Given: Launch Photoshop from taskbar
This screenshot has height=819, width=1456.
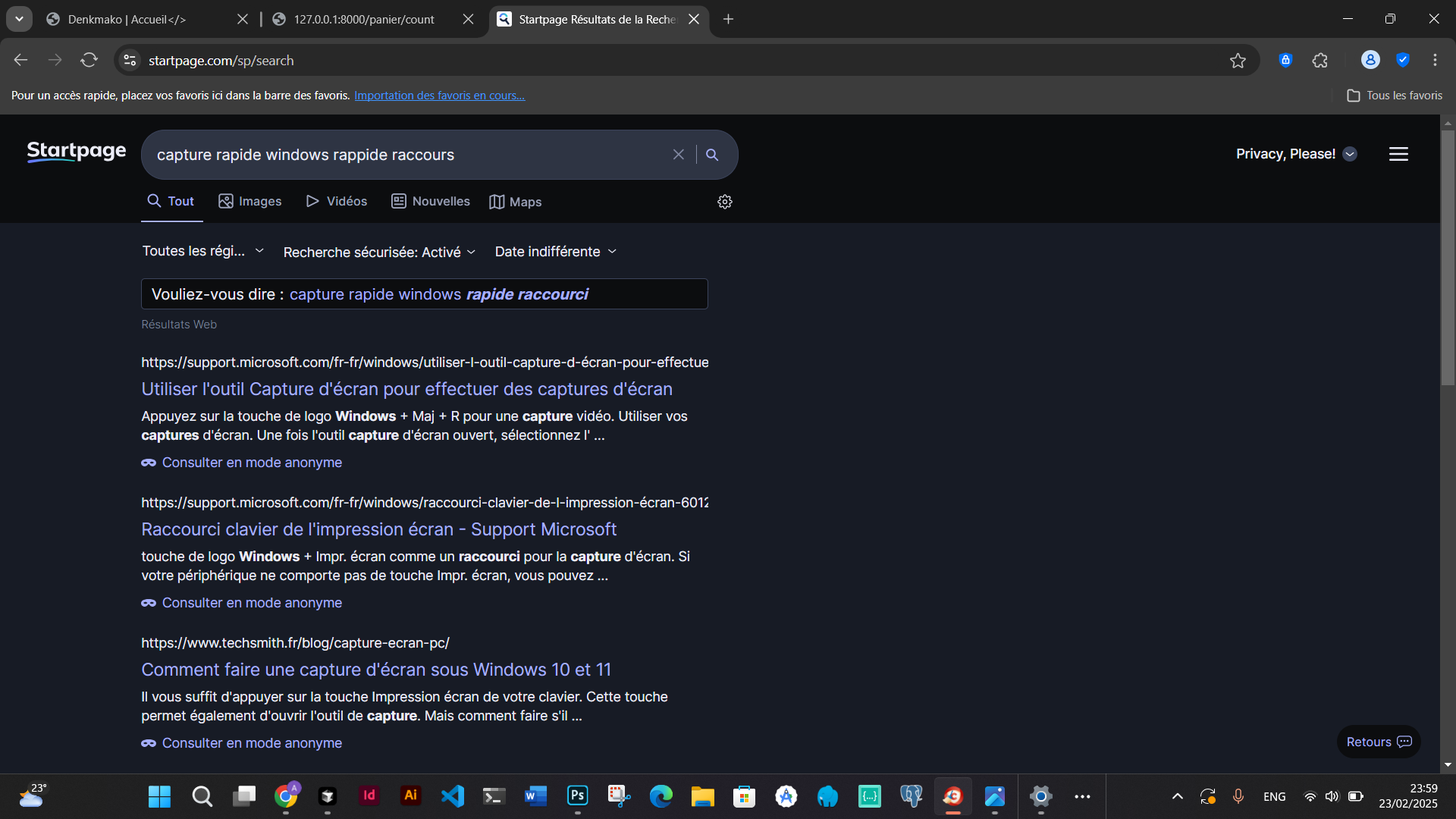Looking at the screenshot, I should coord(578,795).
